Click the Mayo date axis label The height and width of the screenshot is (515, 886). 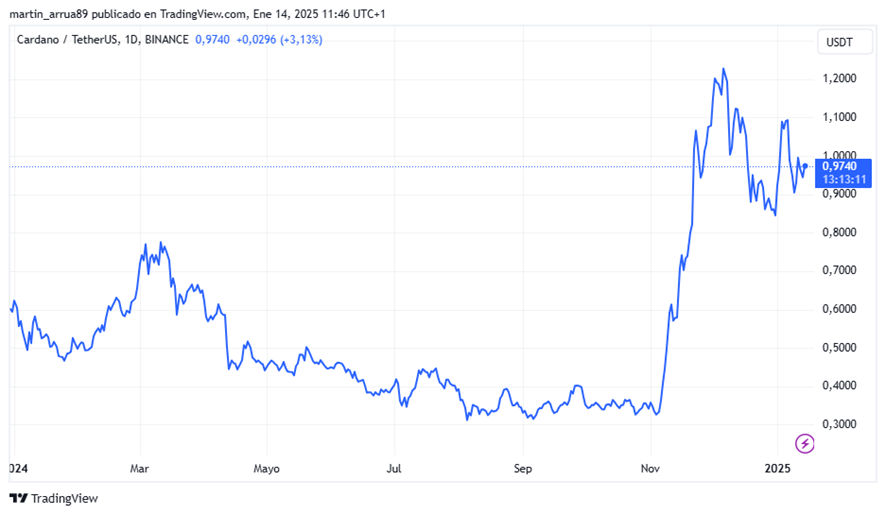tap(267, 469)
